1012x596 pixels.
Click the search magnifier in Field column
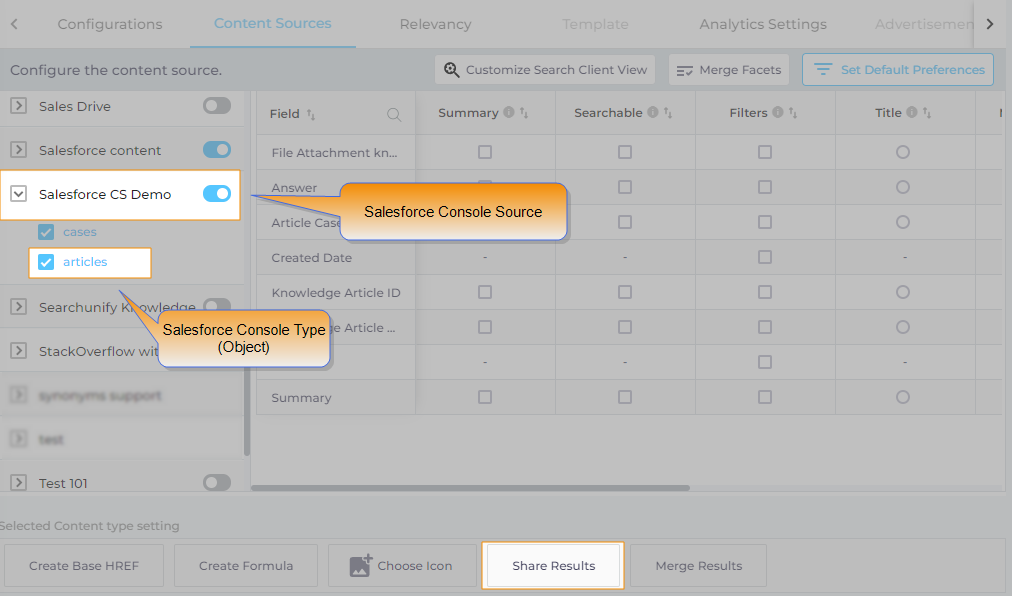pos(394,115)
